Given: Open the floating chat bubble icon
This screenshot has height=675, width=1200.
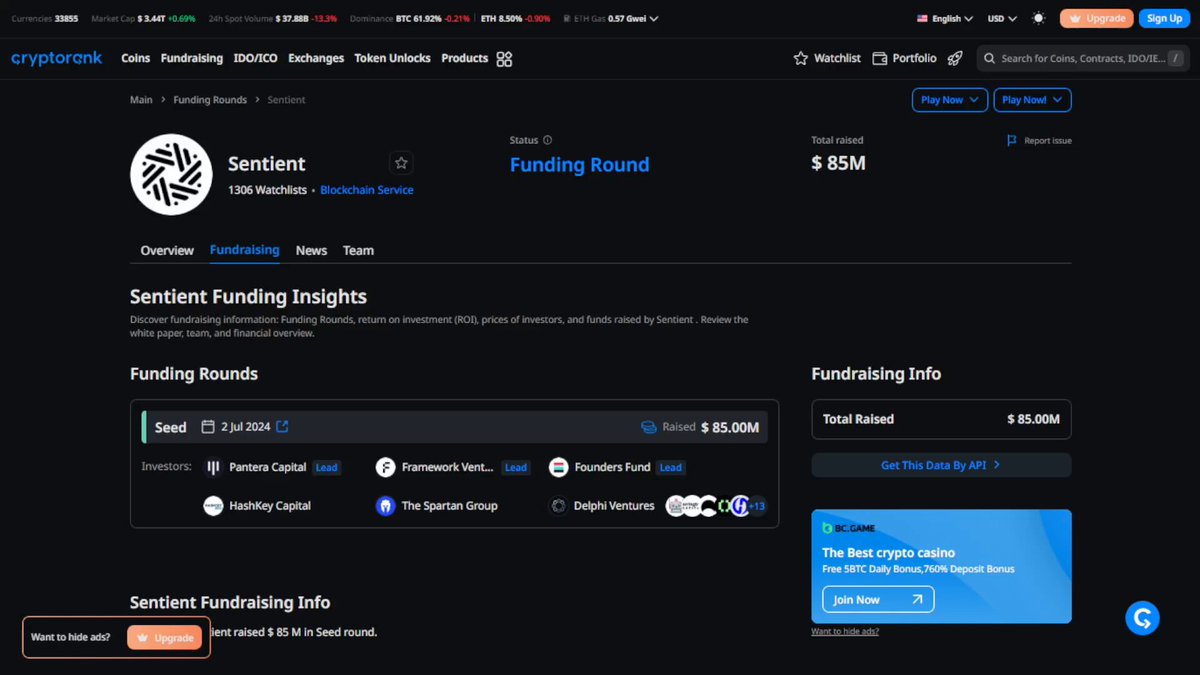Looking at the screenshot, I should point(1142,618).
